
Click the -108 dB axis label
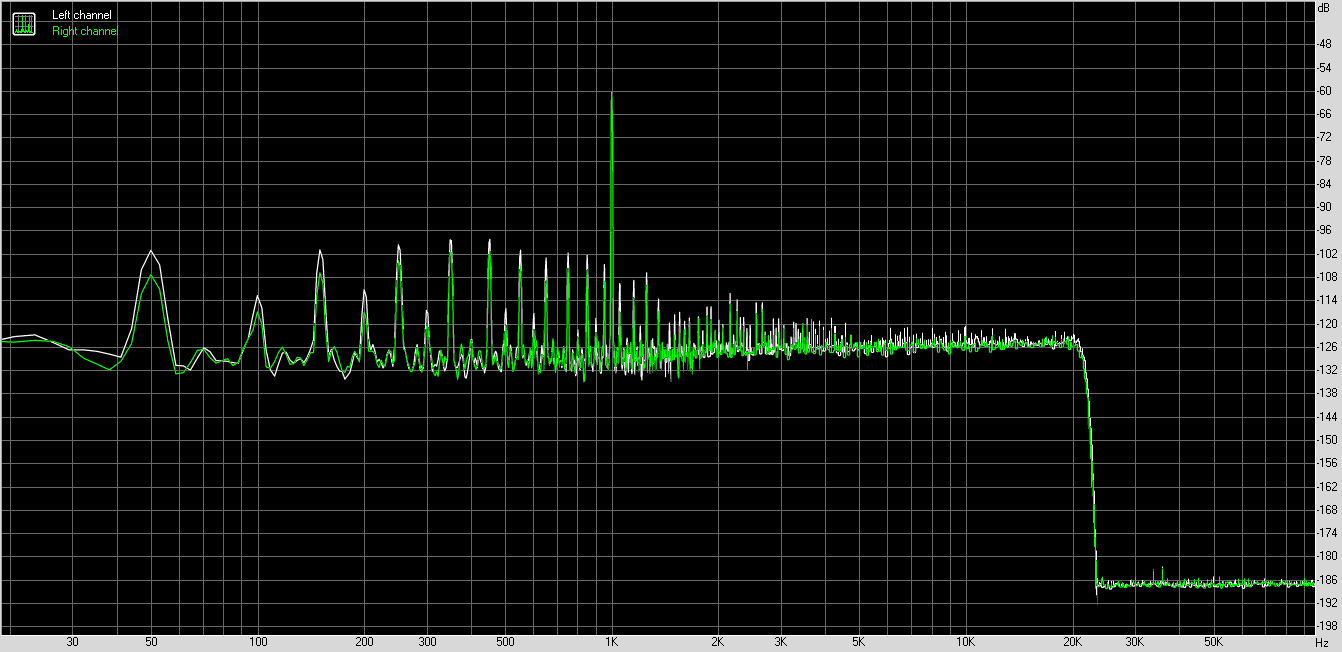click(1328, 276)
